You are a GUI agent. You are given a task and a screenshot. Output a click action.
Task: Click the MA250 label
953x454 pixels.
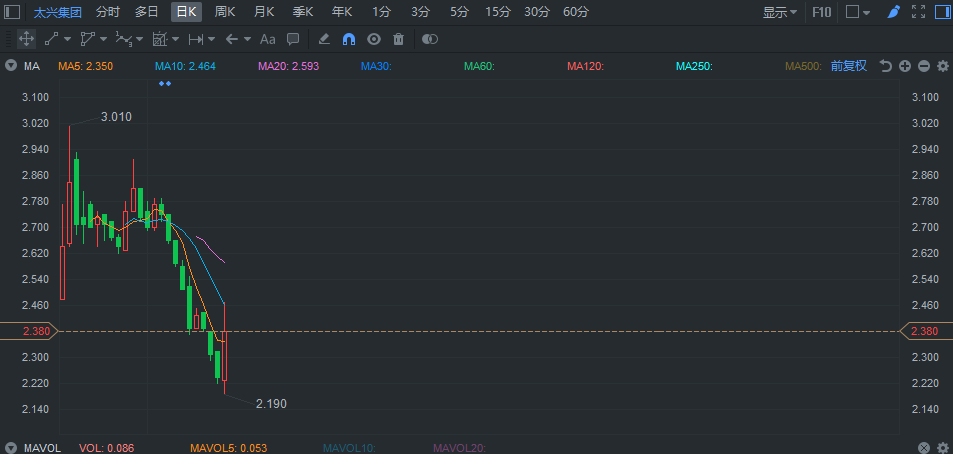[x=694, y=66]
